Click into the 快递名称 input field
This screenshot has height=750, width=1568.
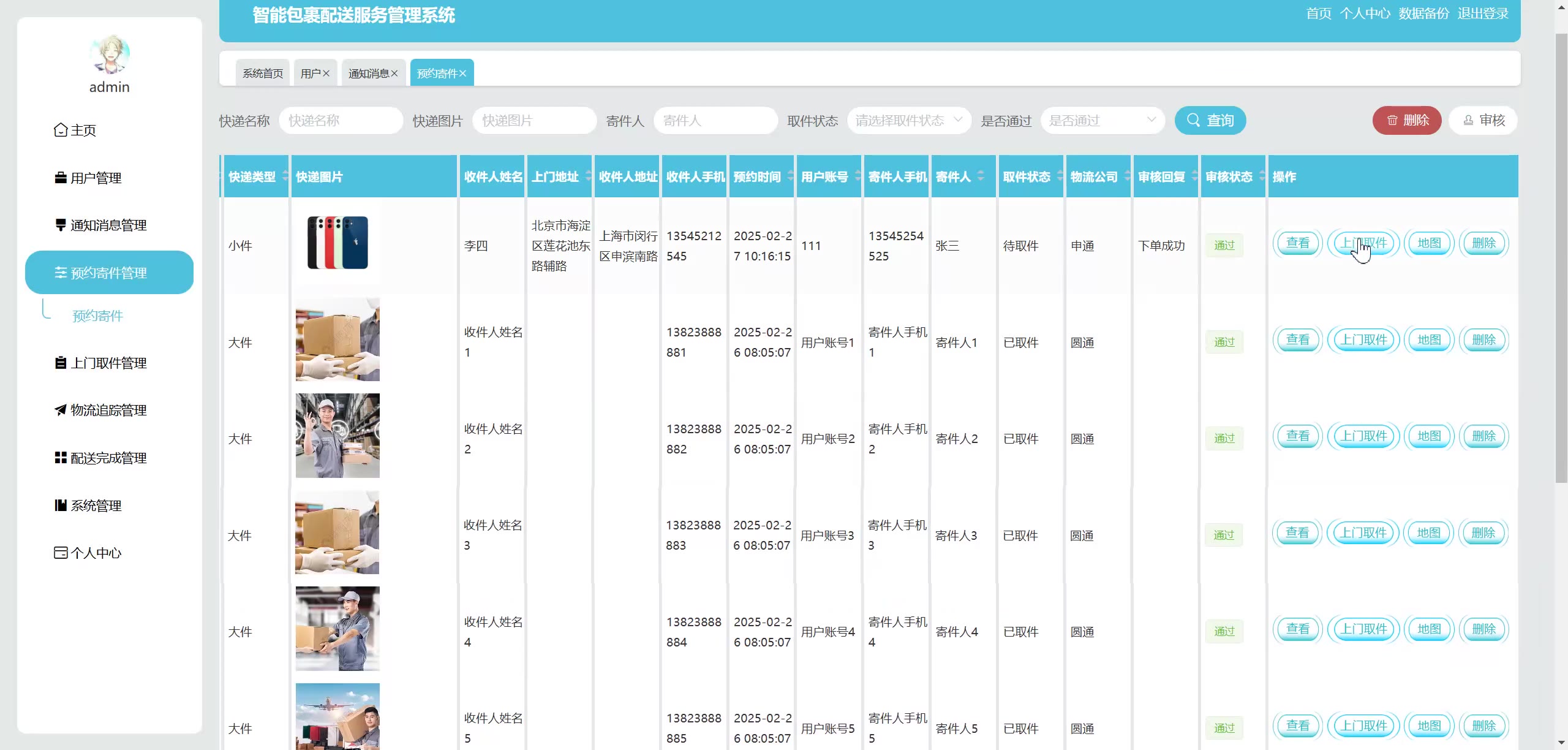coord(341,121)
